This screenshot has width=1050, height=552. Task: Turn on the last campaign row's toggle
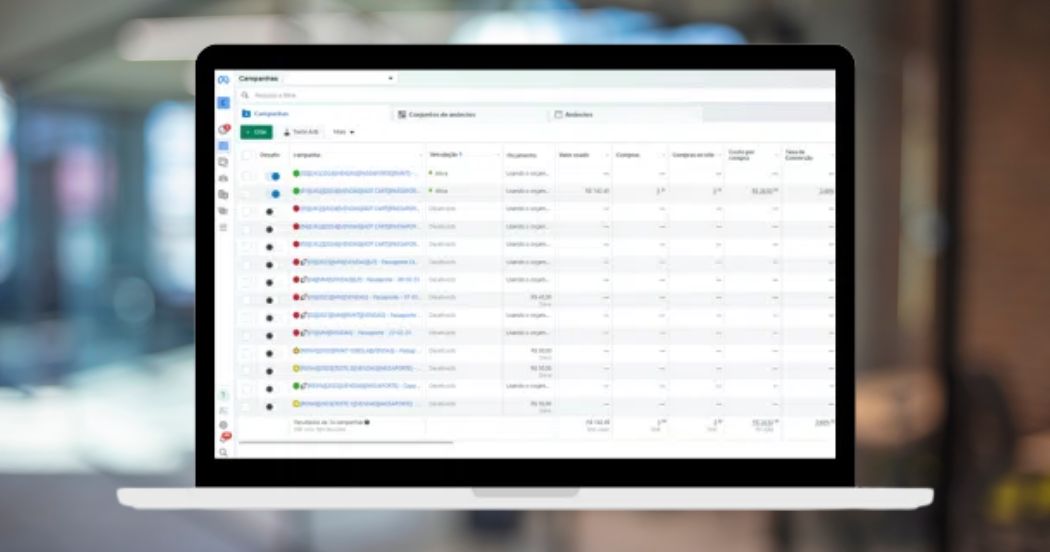point(269,406)
